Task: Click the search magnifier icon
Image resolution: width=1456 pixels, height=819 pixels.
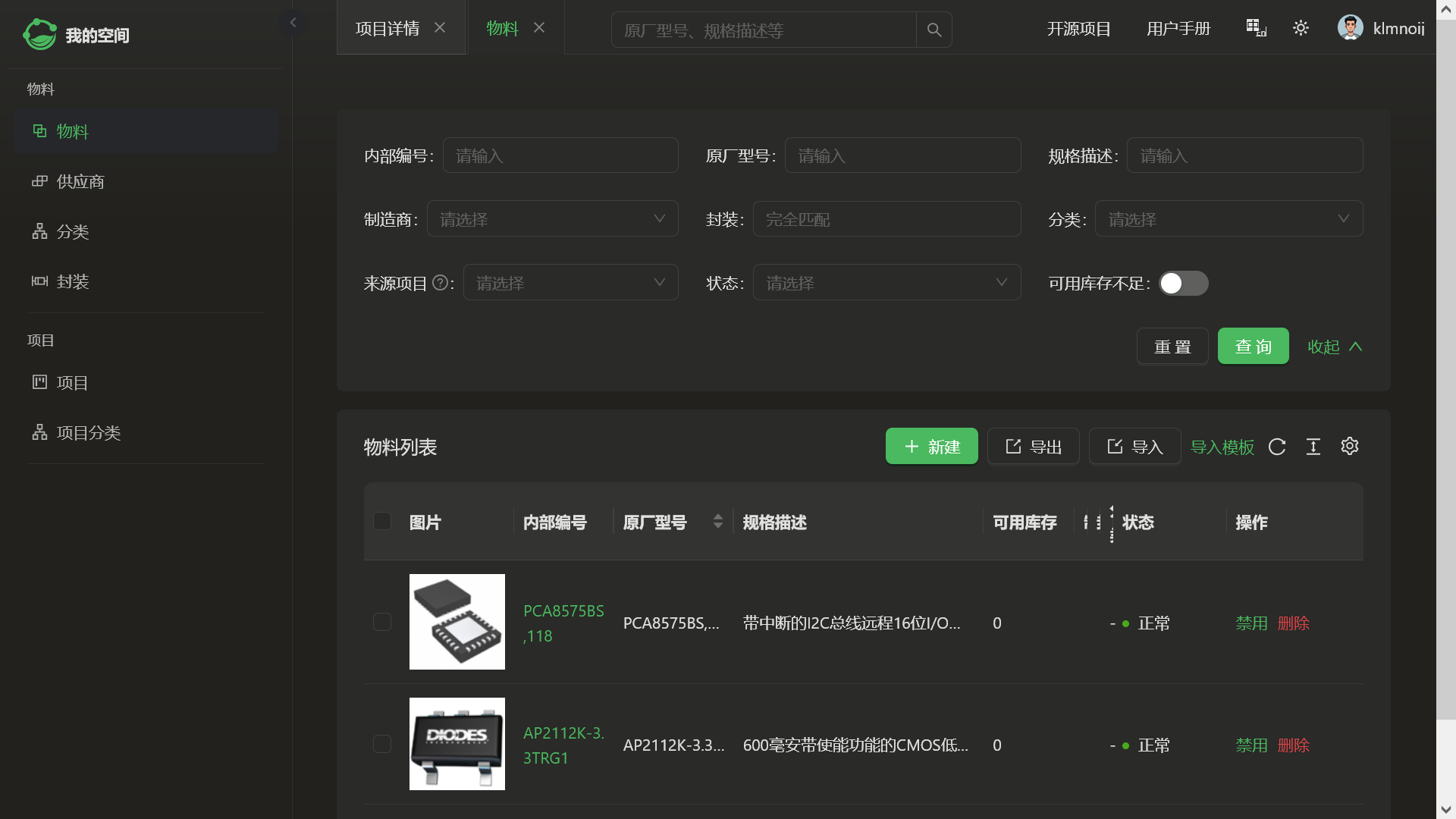Action: (934, 30)
